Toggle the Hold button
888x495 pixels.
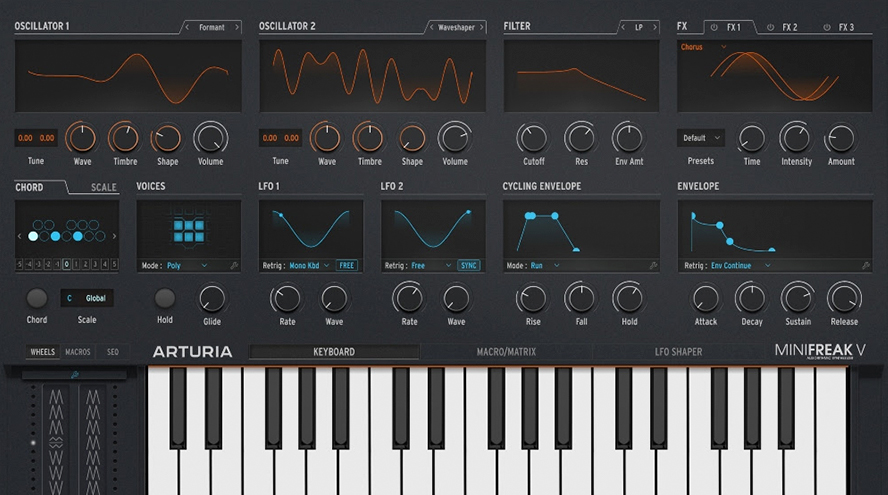(x=165, y=298)
